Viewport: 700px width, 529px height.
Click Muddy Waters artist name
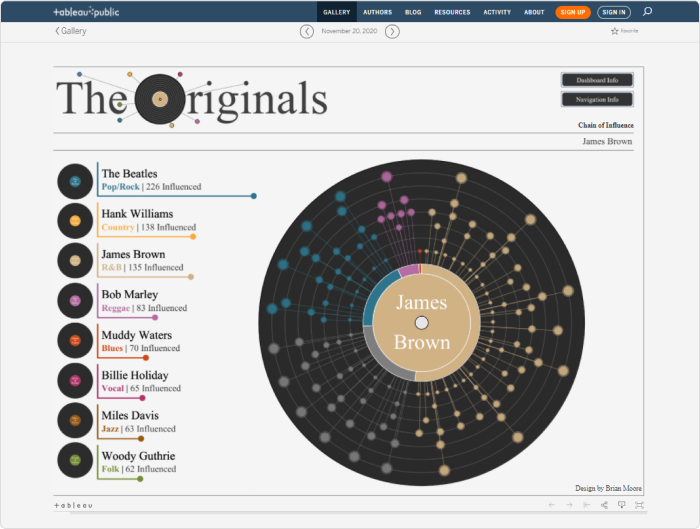click(x=137, y=335)
